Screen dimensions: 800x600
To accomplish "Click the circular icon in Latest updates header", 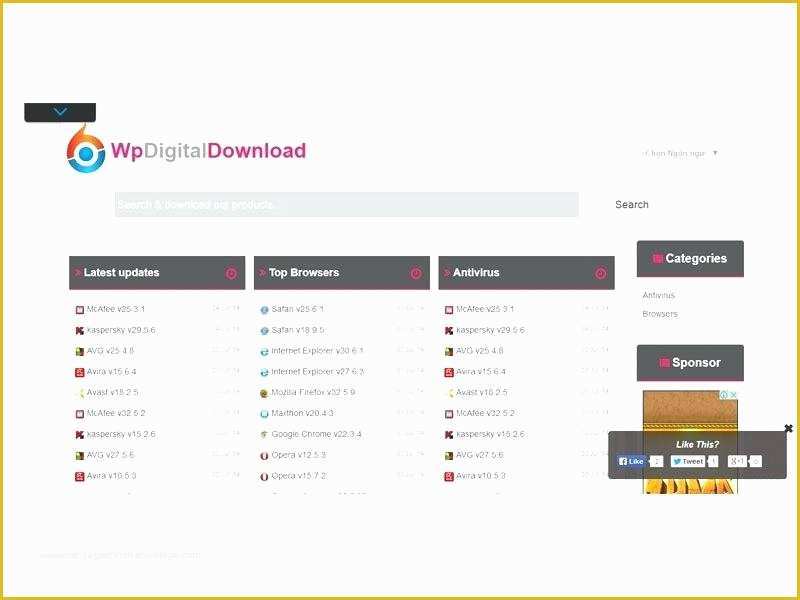I will (x=231, y=273).
